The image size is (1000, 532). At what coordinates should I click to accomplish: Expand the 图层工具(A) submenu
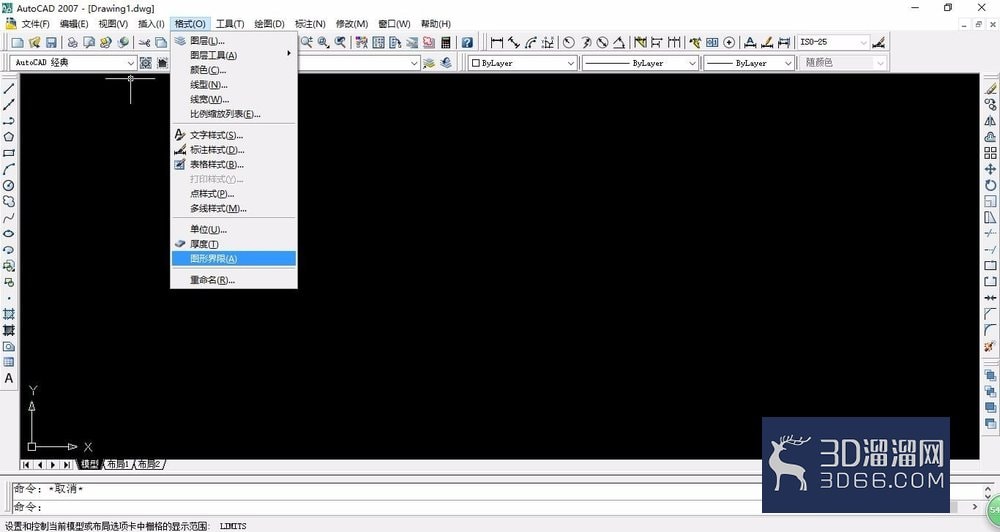[233, 55]
